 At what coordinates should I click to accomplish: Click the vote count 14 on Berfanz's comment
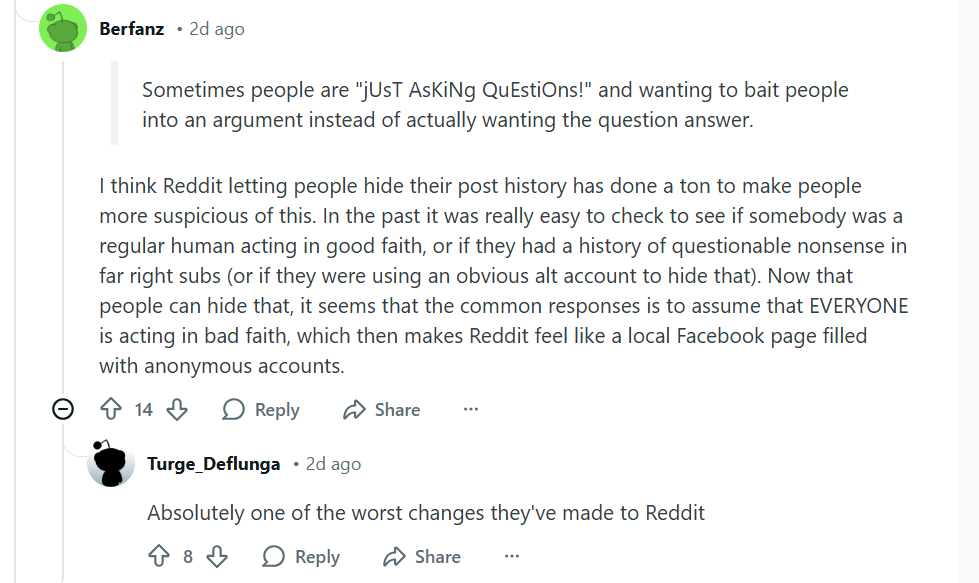click(144, 409)
